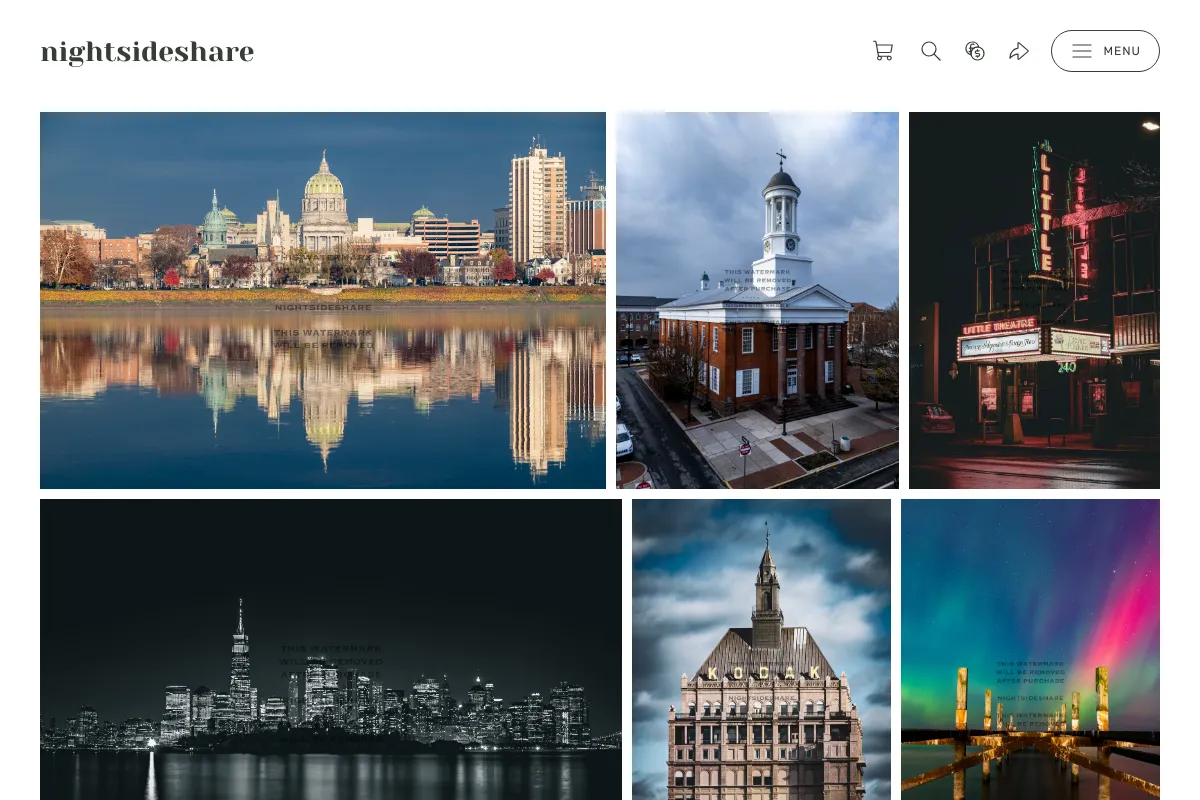Click the share arrow icon

coord(1019,51)
